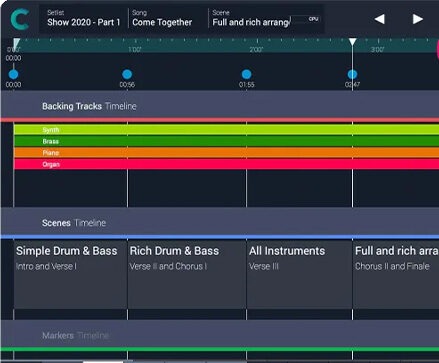
Task: Open the Setlist Show 2020 - Part 1 selector
Action: pyautogui.click(x=83, y=19)
